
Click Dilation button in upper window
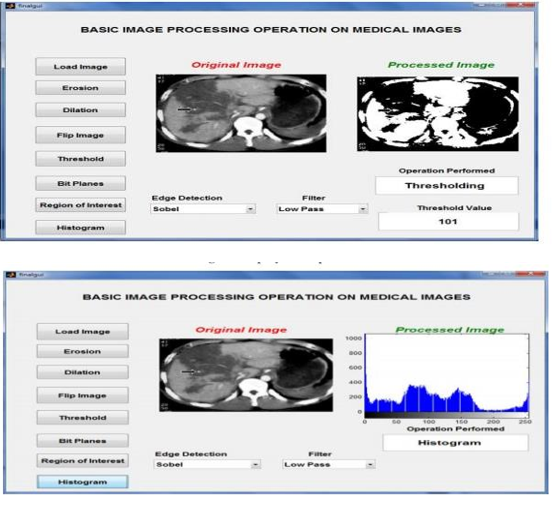[x=81, y=110]
